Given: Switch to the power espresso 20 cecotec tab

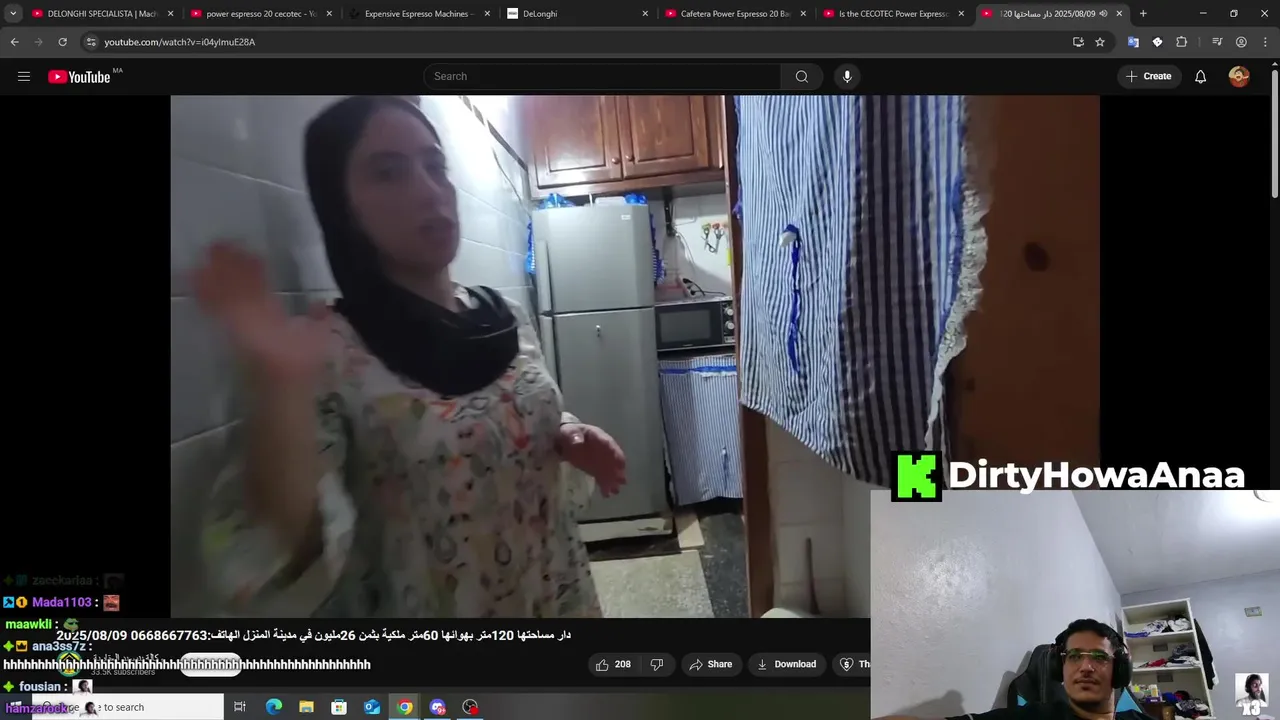Looking at the screenshot, I should click(260, 14).
